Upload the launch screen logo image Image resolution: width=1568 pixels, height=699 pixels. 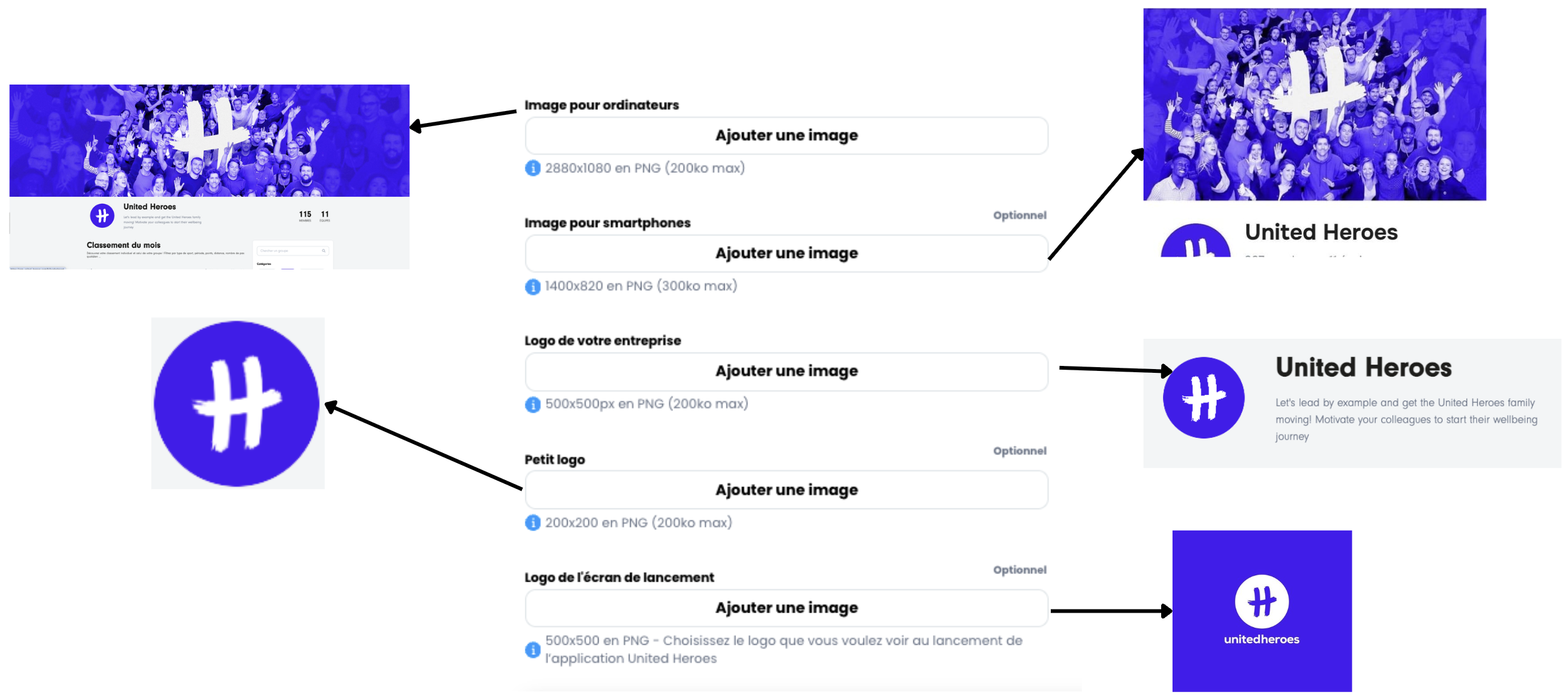tap(786, 608)
